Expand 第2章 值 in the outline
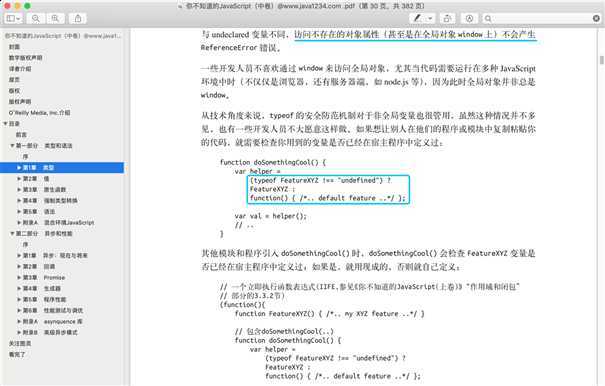The height and width of the screenshot is (386, 605). tap(19, 178)
